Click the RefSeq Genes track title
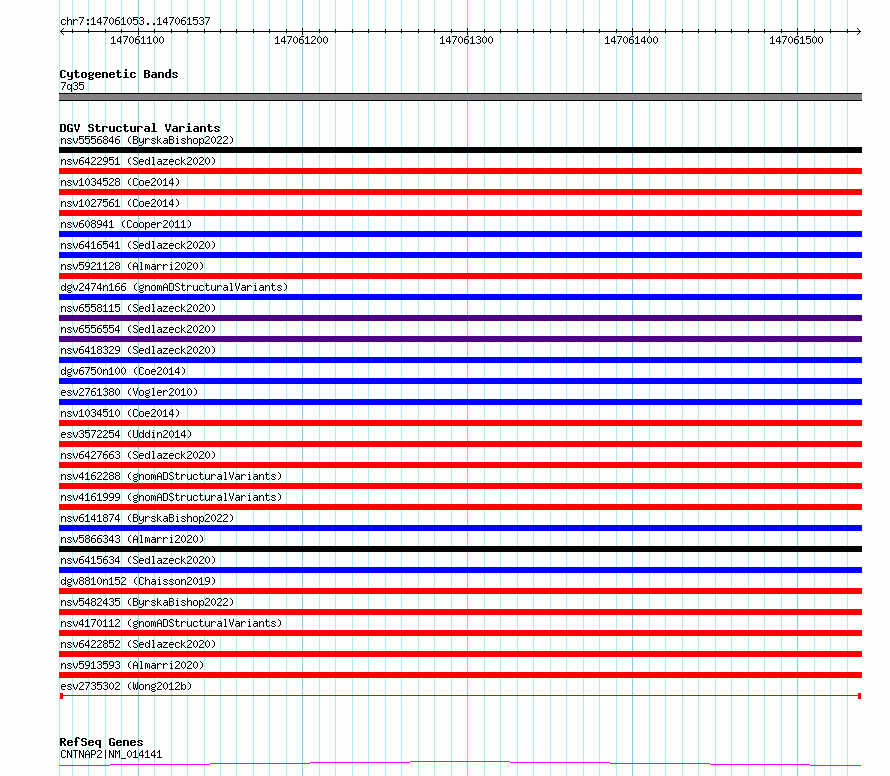Screen dimensions: 890x776 point(101,742)
